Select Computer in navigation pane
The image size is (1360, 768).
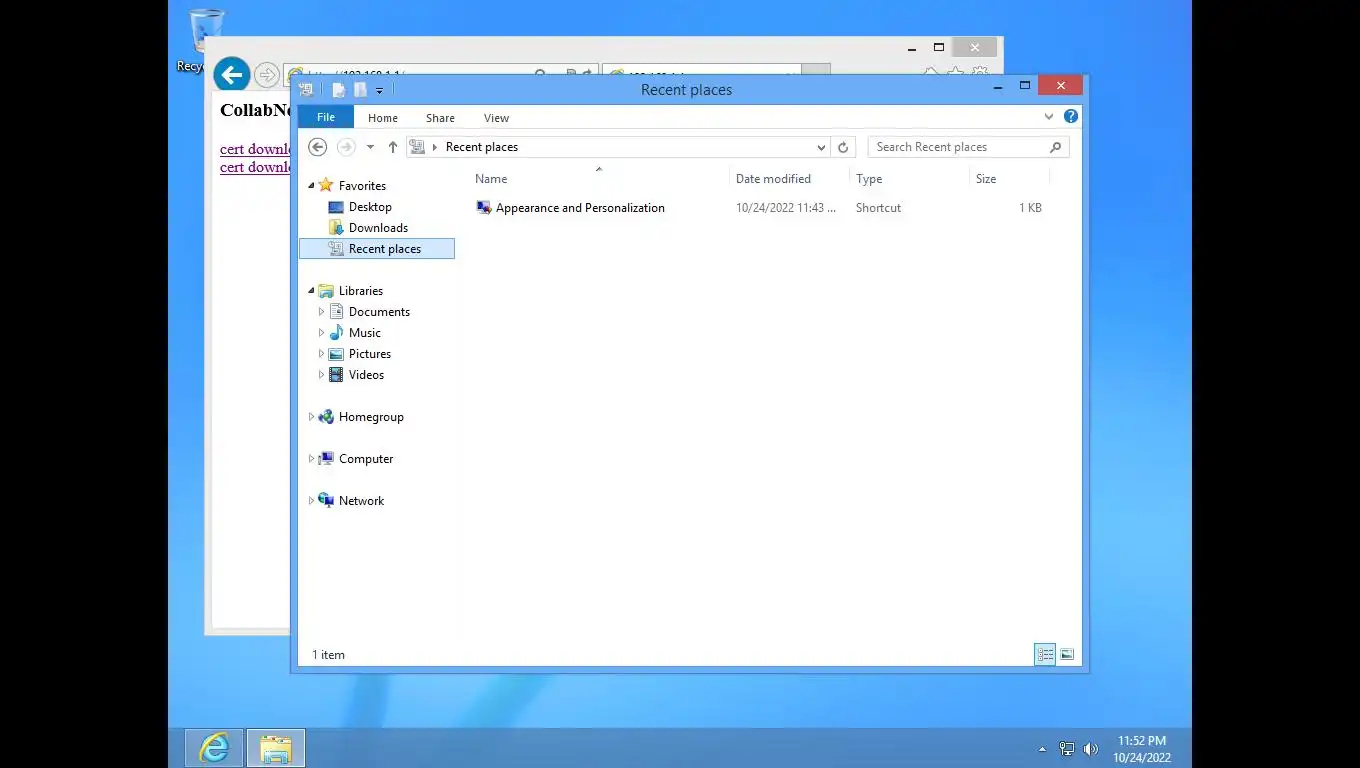366,459
